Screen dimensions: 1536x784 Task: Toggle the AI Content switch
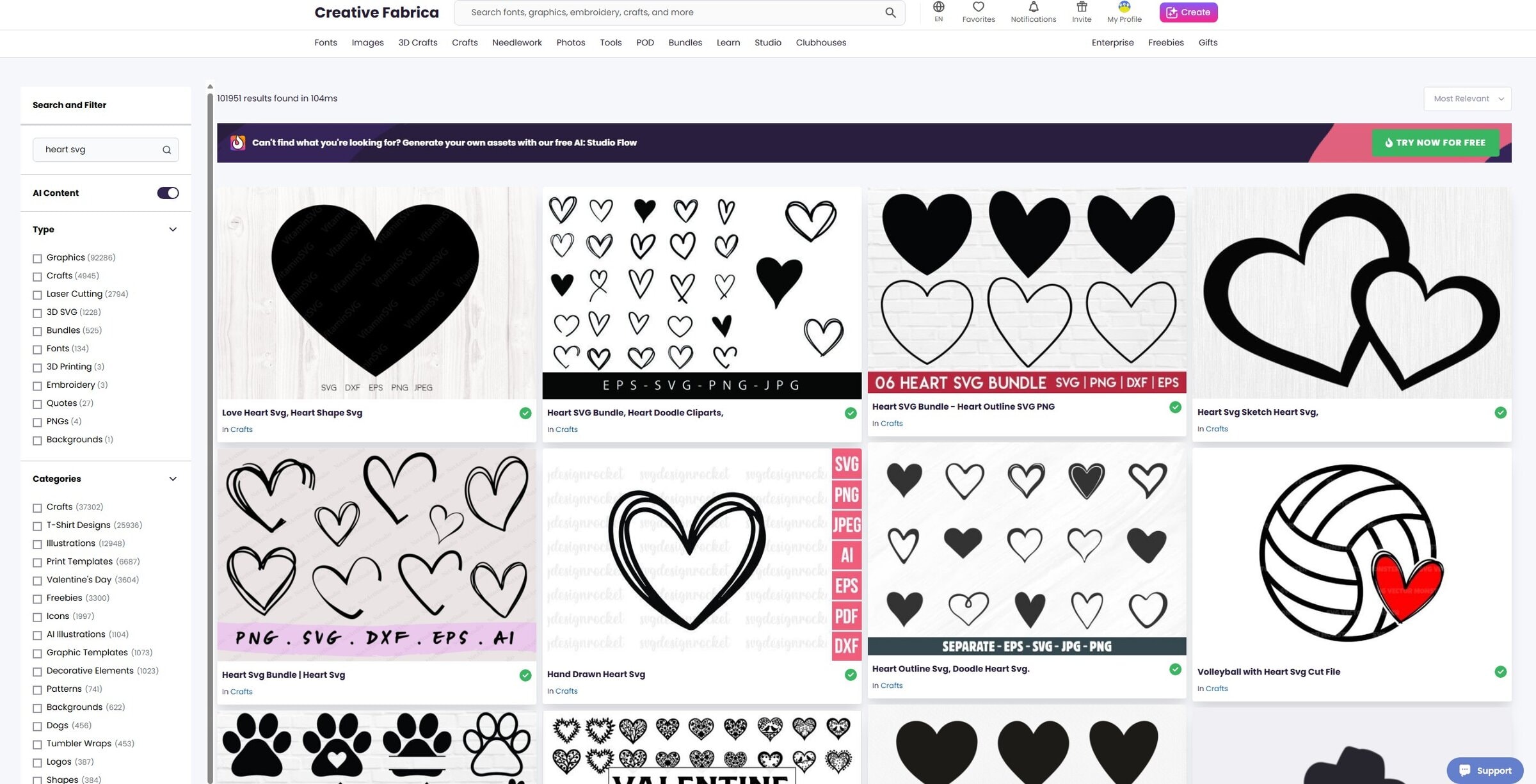tap(168, 193)
